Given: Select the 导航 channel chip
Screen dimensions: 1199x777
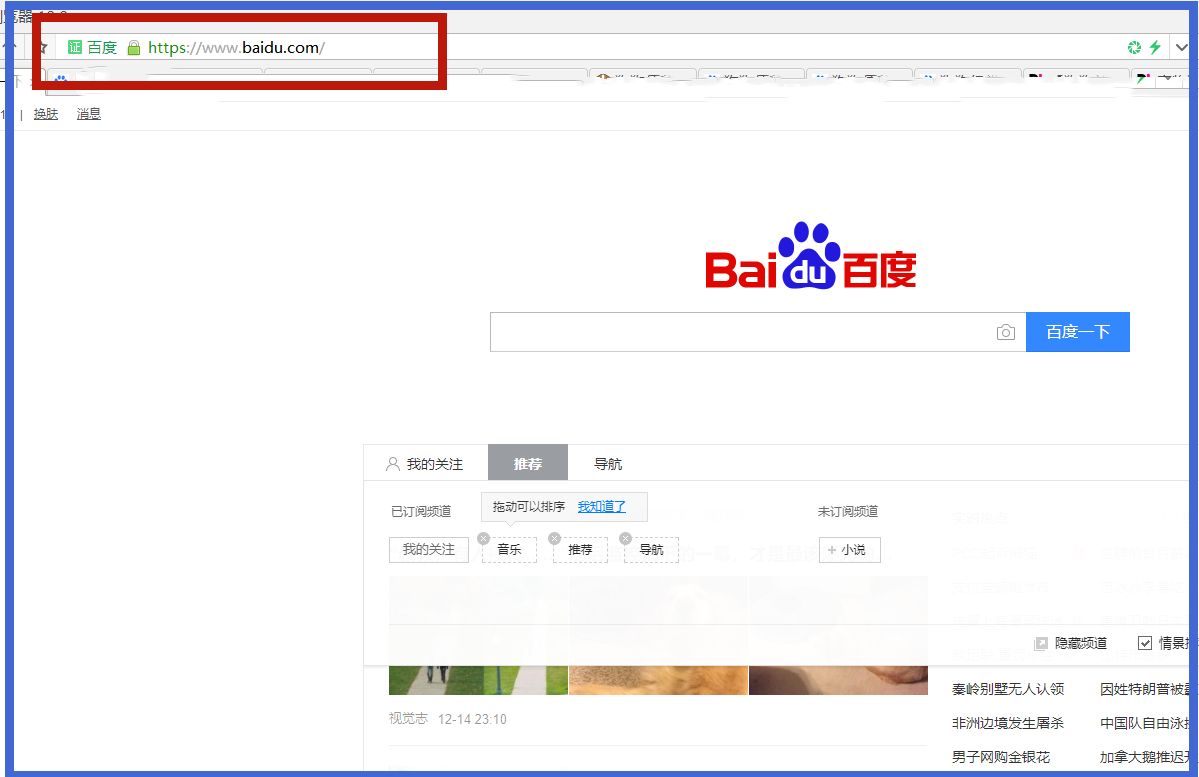Looking at the screenshot, I should [651, 550].
